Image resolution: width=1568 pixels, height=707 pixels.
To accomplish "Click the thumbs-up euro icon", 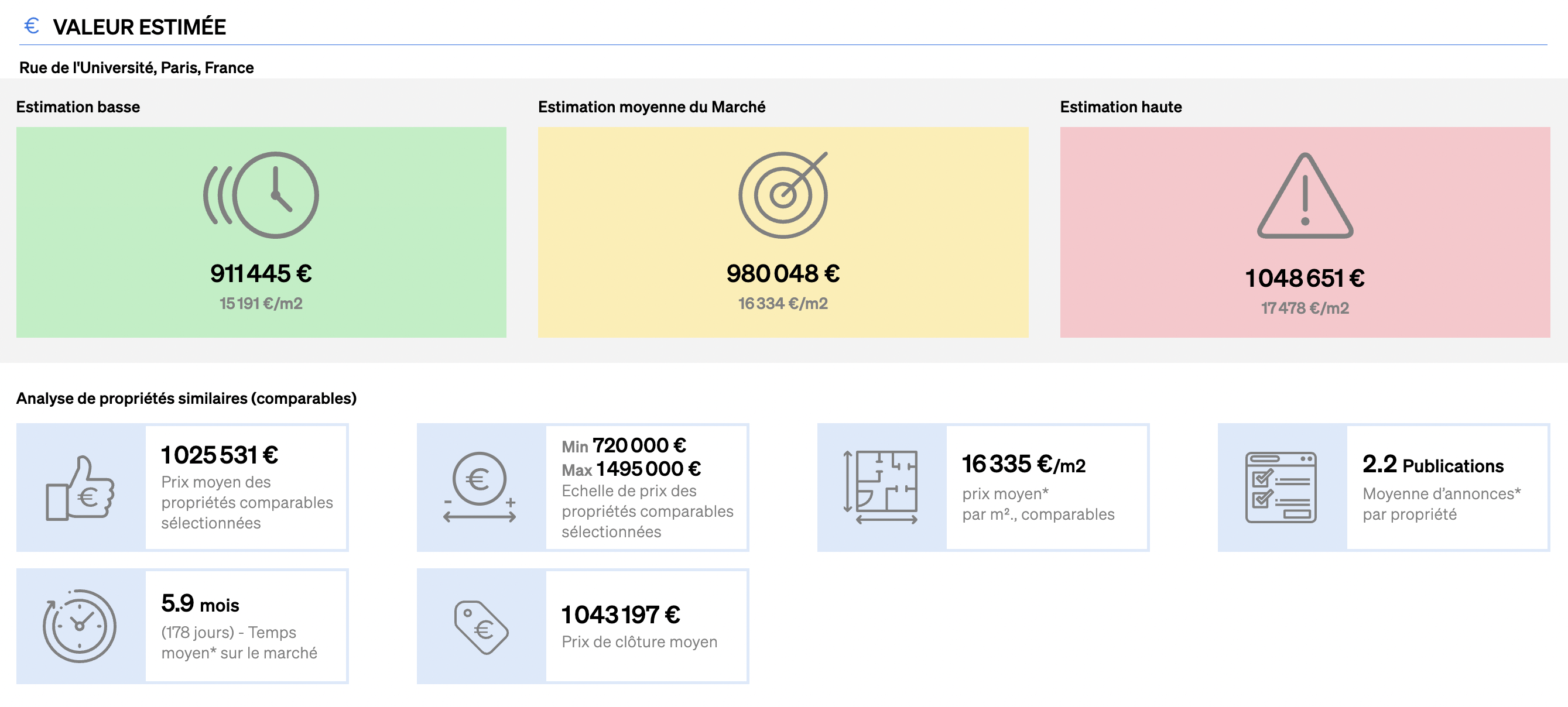I will (80, 488).
